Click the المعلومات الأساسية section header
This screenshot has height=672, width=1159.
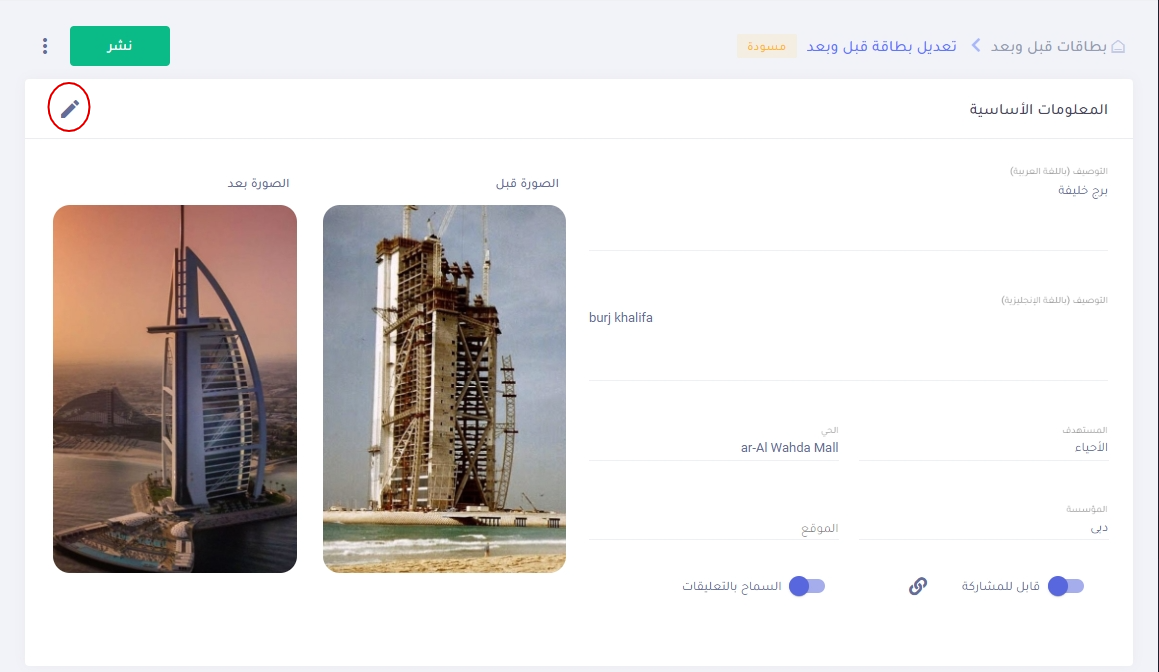[x=1038, y=109]
